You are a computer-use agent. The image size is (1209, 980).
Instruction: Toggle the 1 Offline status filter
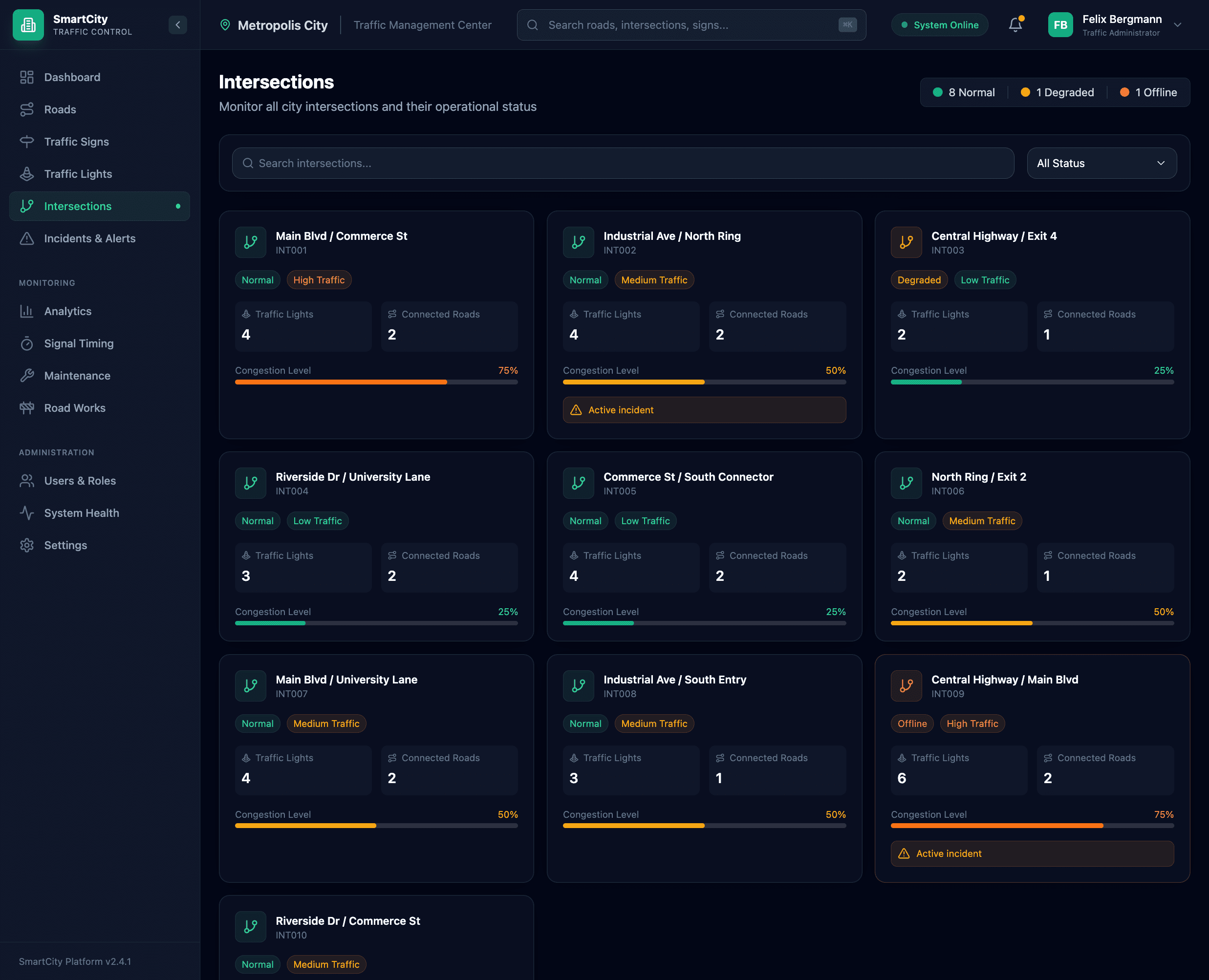(x=1148, y=92)
